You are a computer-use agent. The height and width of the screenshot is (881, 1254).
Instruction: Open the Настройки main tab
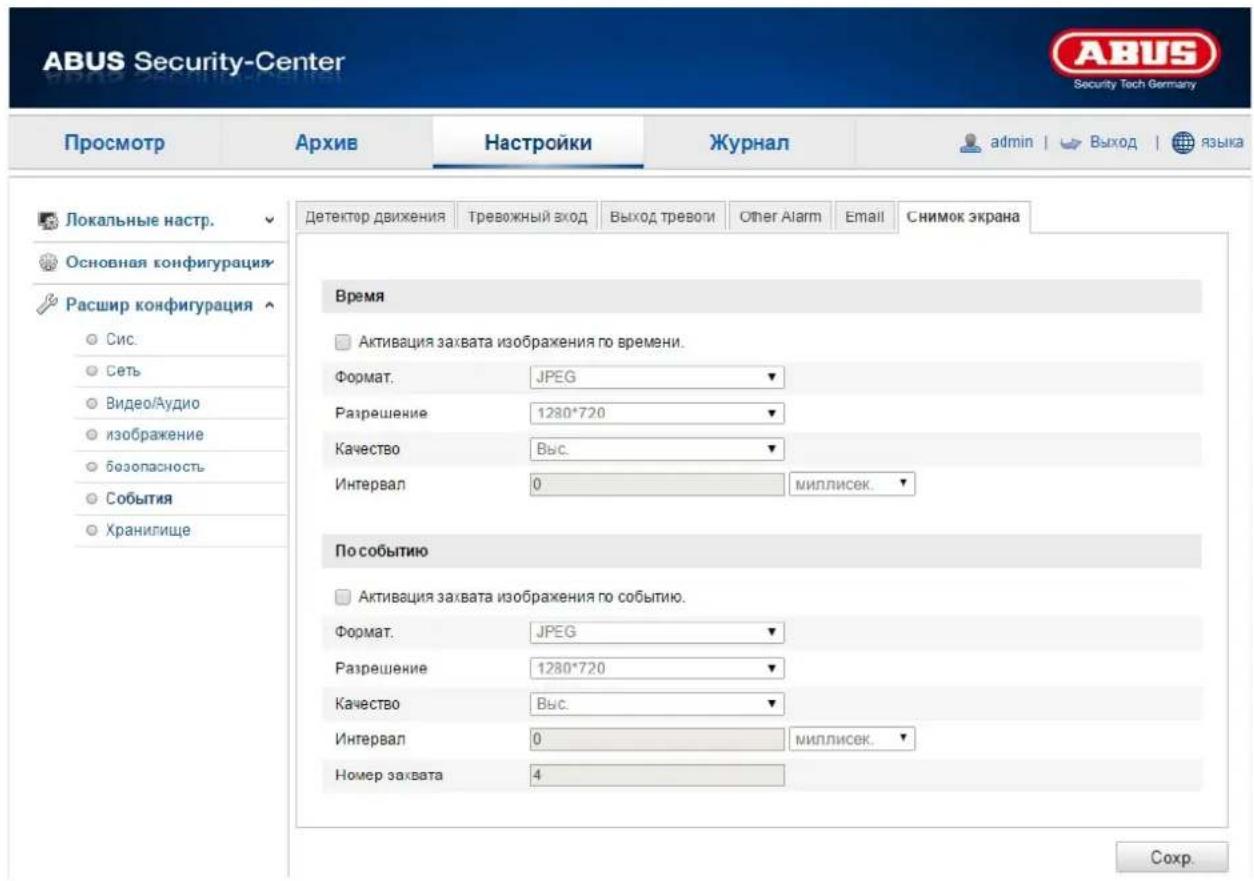pyautogui.click(x=538, y=143)
